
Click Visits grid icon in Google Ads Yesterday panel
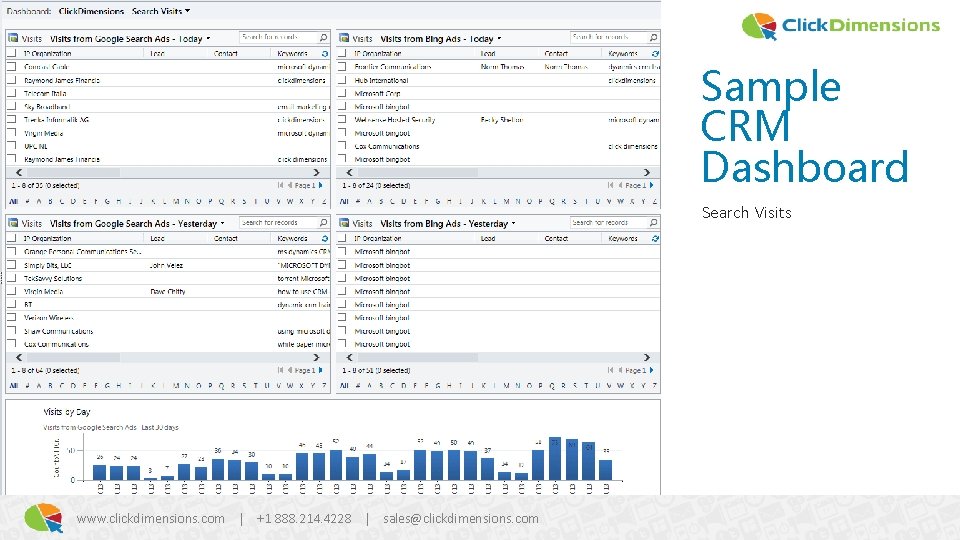(13, 223)
